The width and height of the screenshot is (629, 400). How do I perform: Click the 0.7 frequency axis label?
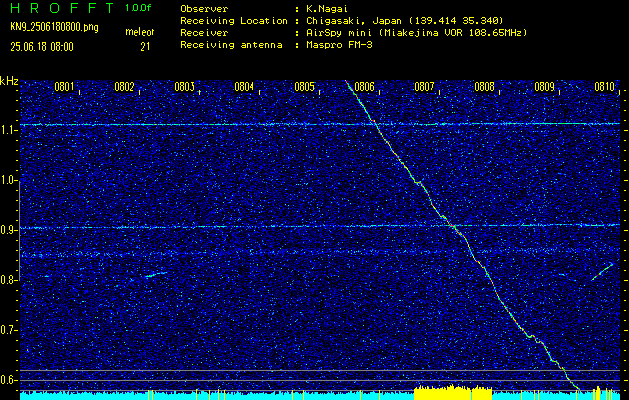(x=9, y=330)
